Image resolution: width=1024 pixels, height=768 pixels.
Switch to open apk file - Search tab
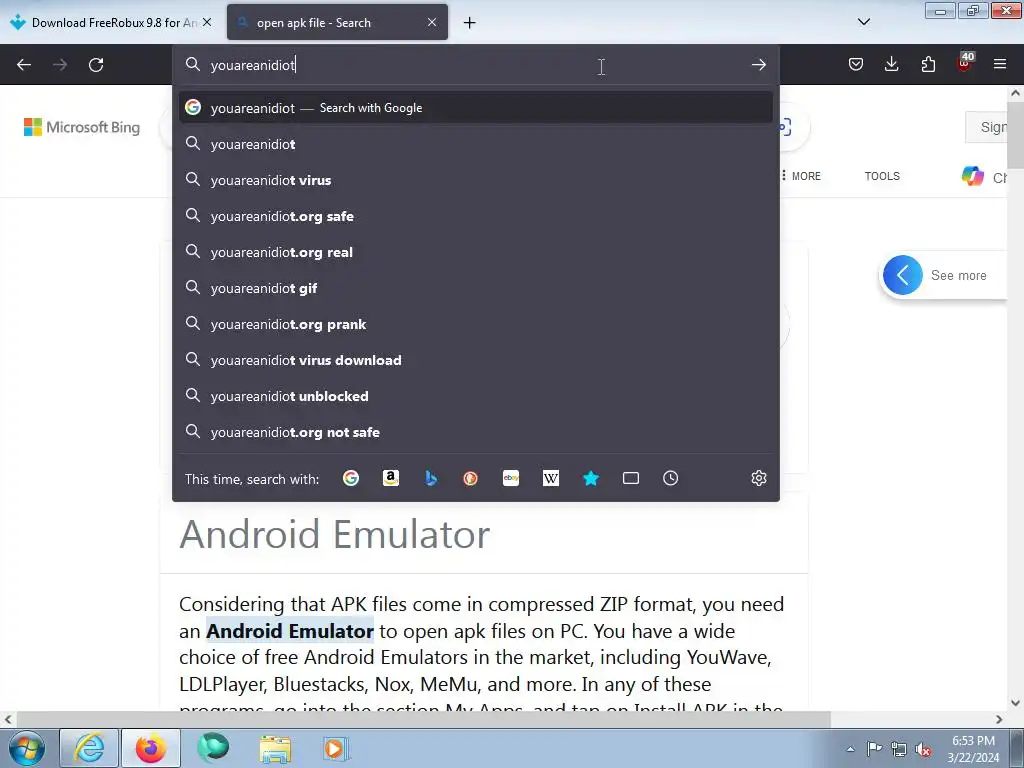pyautogui.click(x=337, y=22)
